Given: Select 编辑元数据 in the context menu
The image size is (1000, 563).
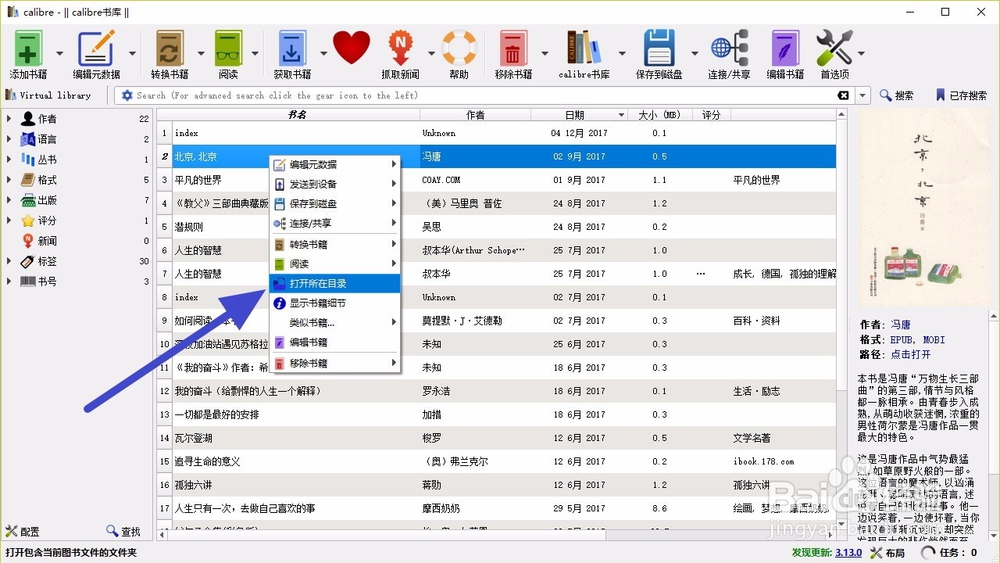Looking at the screenshot, I should (x=335, y=165).
